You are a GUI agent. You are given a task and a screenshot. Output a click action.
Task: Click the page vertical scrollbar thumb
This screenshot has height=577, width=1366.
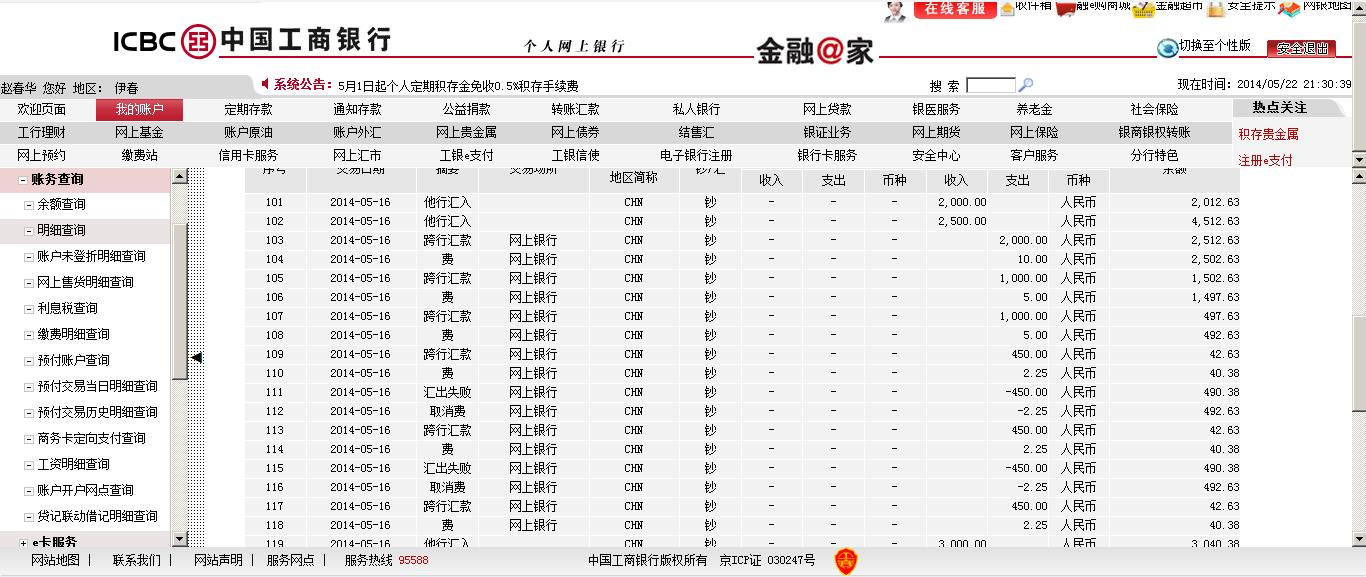1358,362
